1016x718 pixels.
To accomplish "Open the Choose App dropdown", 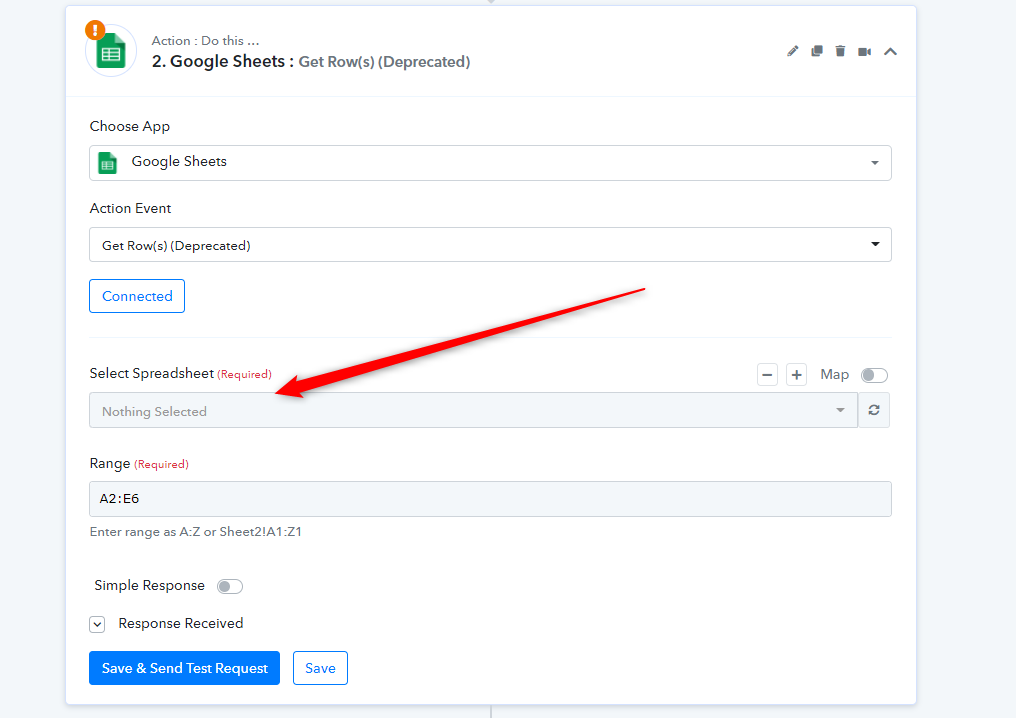I will 490,163.
